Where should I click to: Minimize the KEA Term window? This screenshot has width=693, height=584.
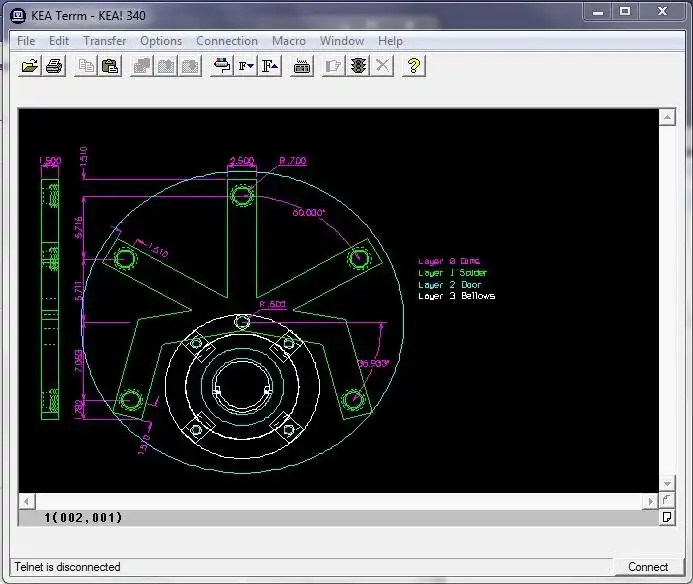click(x=598, y=12)
